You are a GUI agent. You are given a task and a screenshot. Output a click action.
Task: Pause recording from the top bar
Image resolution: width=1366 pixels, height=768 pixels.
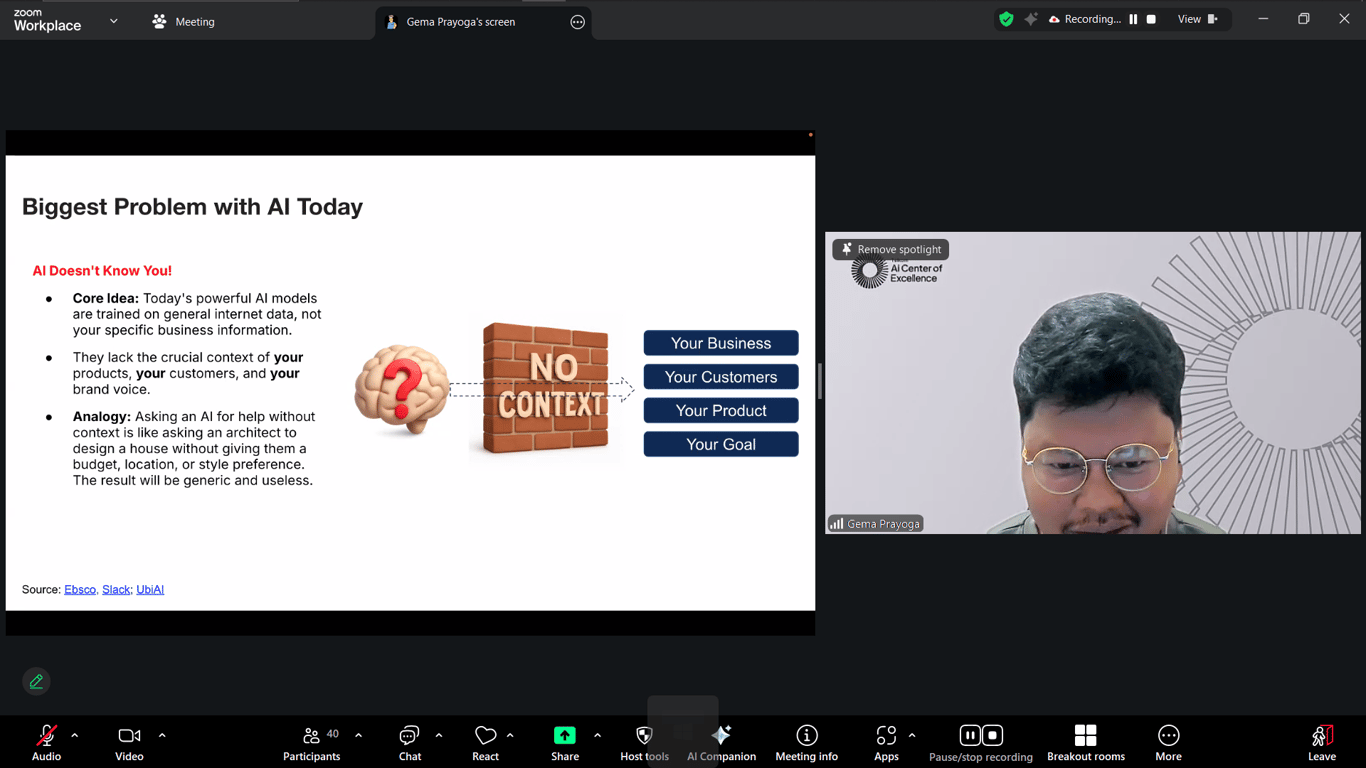pyautogui.click(x=1133, y=19)
